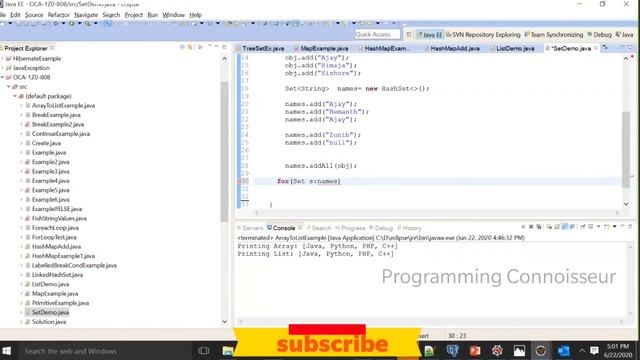Open Action Center notifications icon
The image size is (640, 360).
594,351
